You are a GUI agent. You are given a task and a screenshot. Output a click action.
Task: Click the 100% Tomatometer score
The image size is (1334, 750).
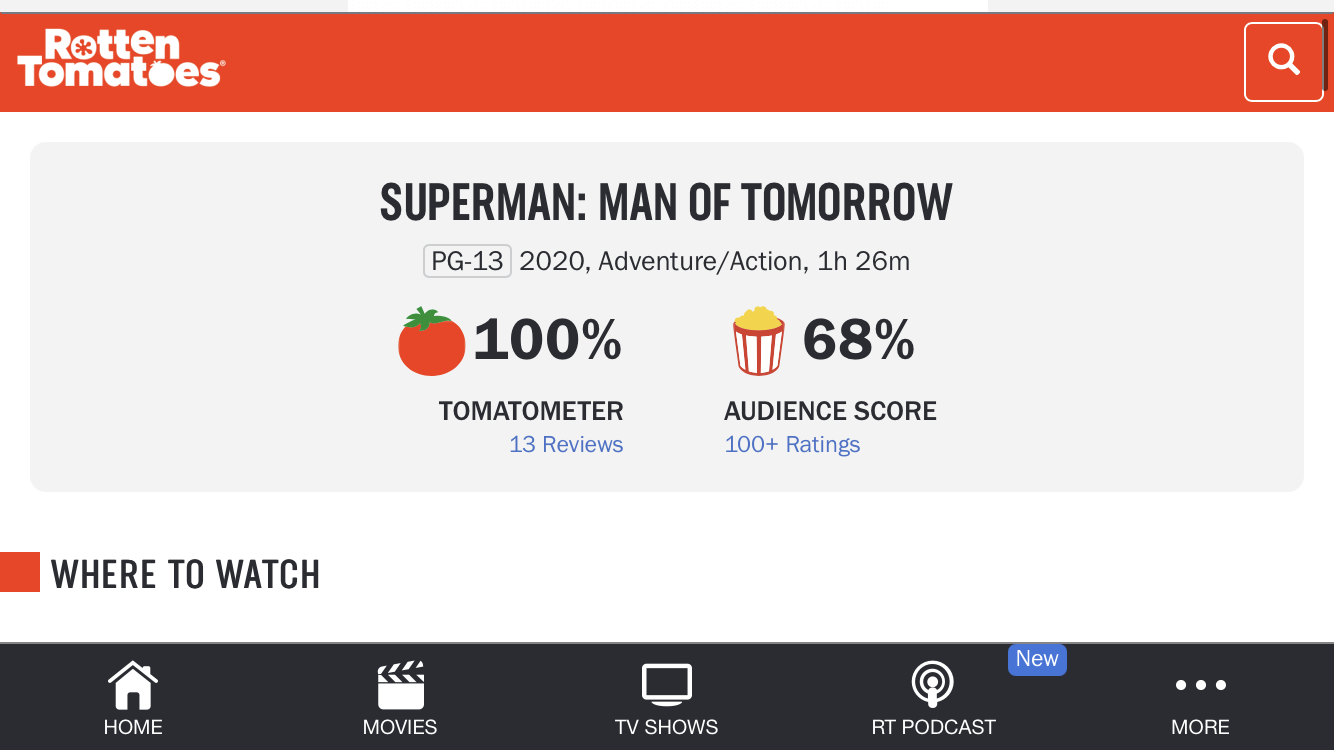click(547, 340)
